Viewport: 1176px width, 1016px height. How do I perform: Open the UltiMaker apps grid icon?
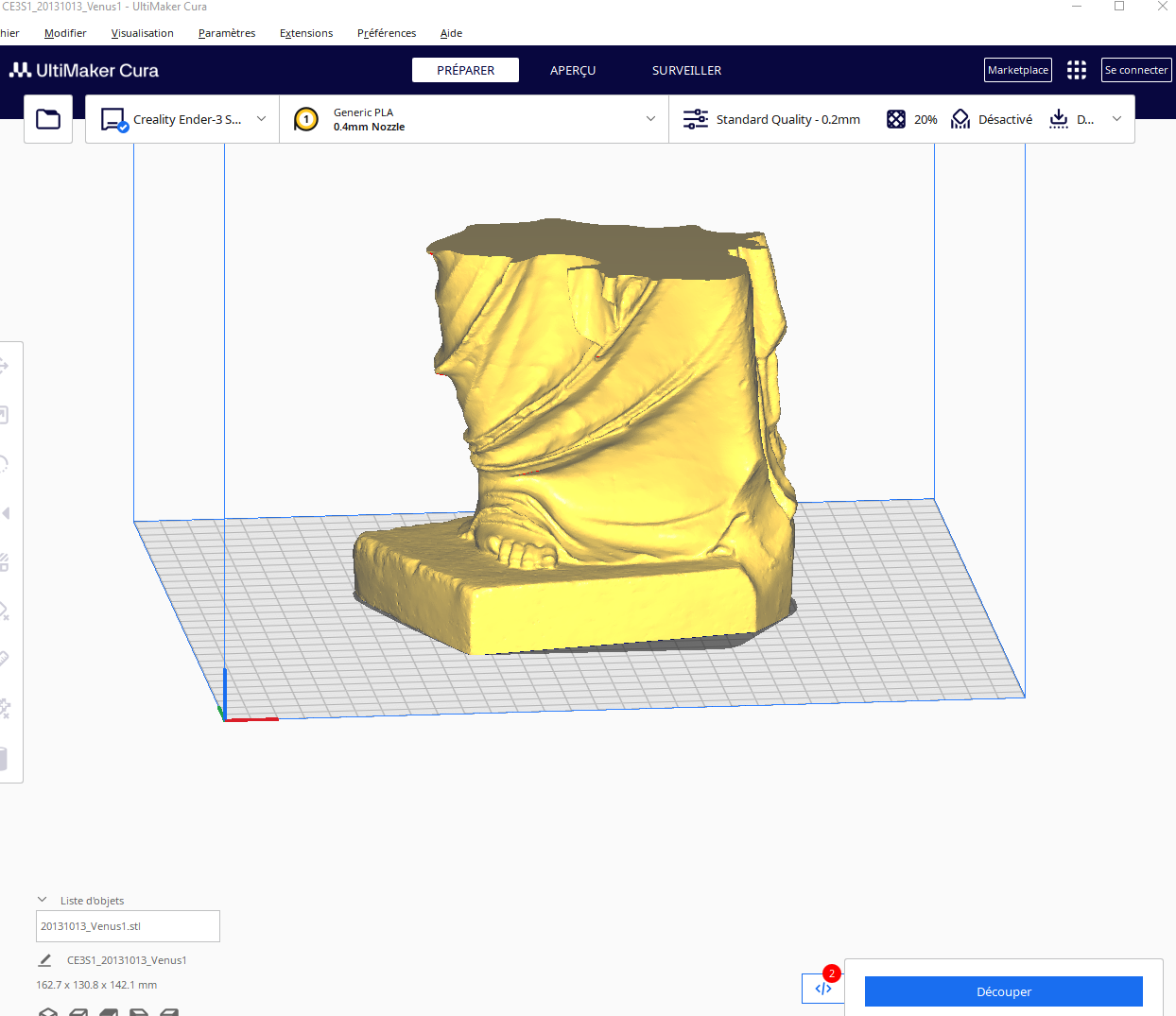click(1077, 70)
